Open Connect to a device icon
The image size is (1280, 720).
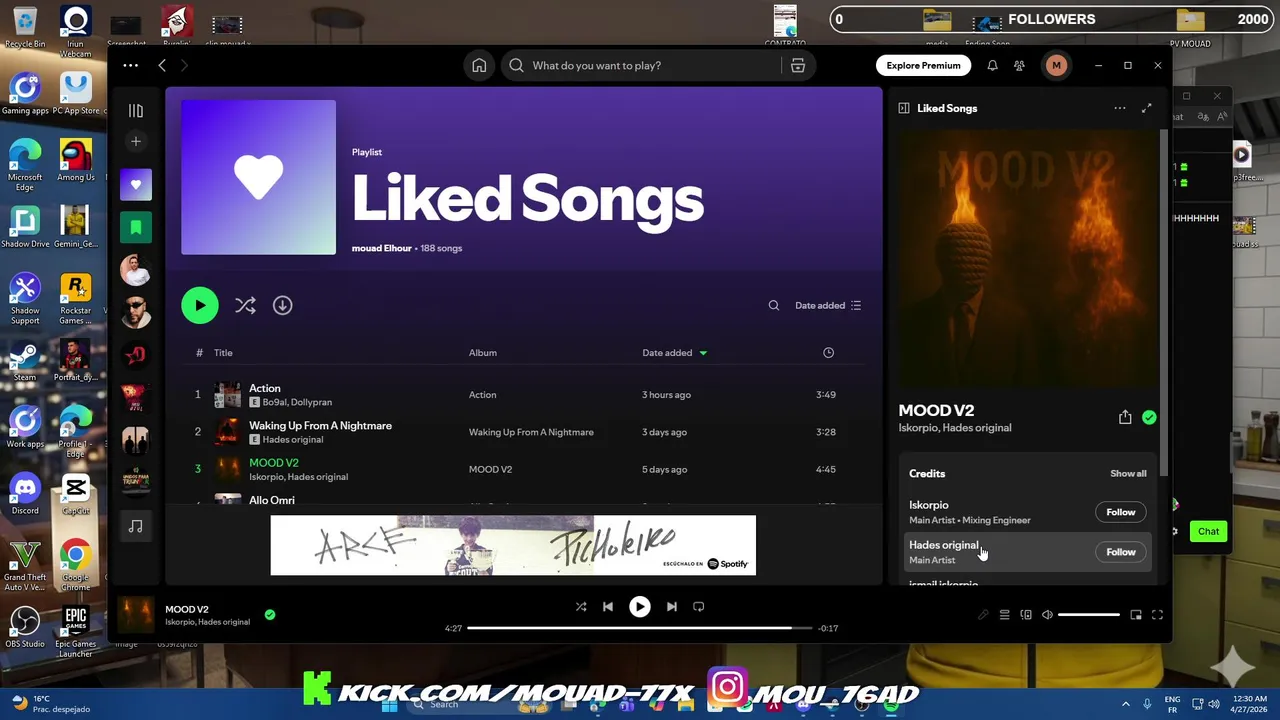(1026, 615)
